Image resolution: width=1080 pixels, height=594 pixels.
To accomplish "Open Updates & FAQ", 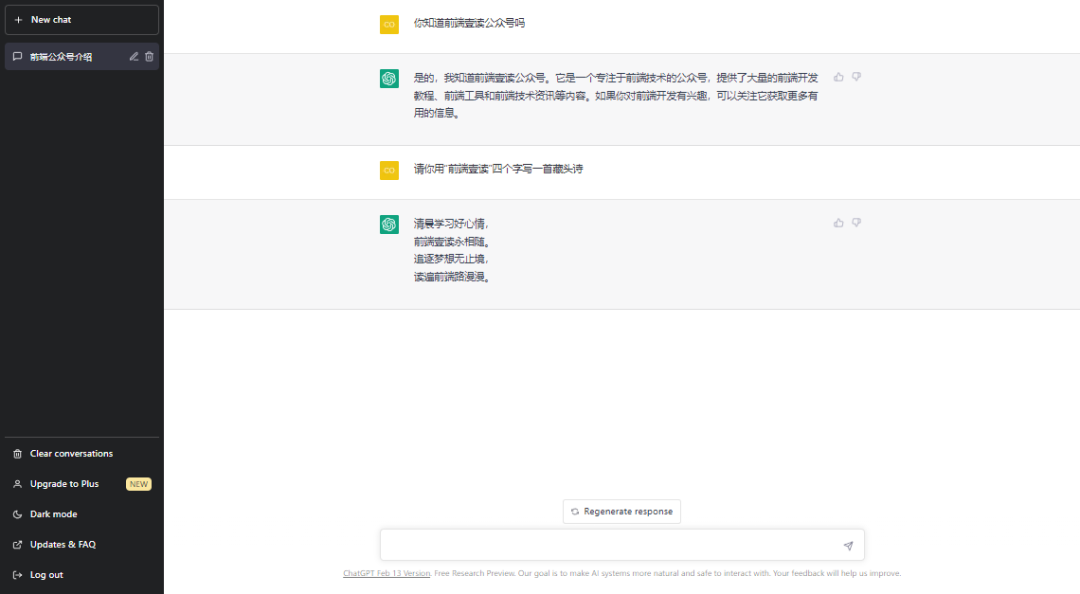I will click(82, 544).
